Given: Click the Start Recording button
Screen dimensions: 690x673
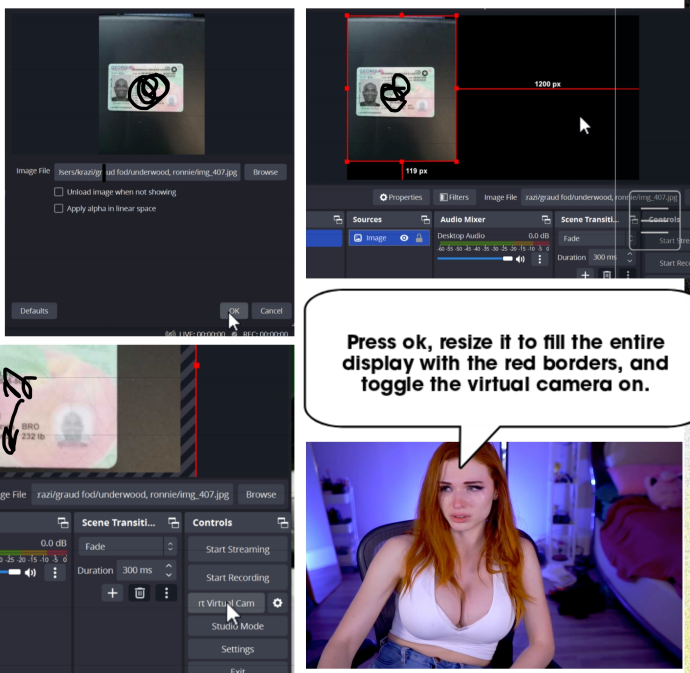Looking at the screenshot, I should pyautogui.click(x=237, y=577).
